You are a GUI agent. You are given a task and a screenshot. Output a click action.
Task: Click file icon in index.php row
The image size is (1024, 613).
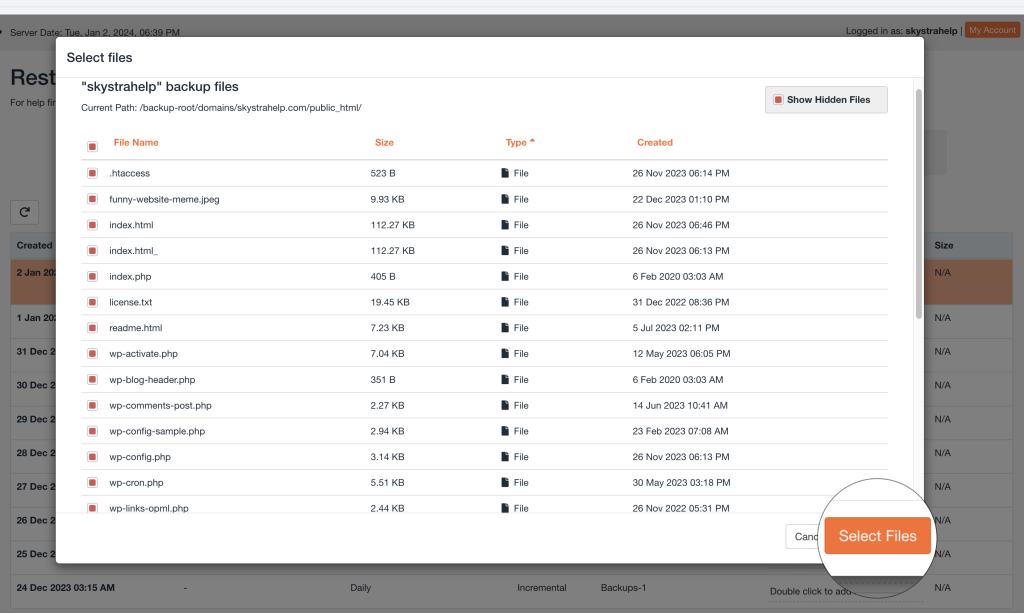coord(505,276)
